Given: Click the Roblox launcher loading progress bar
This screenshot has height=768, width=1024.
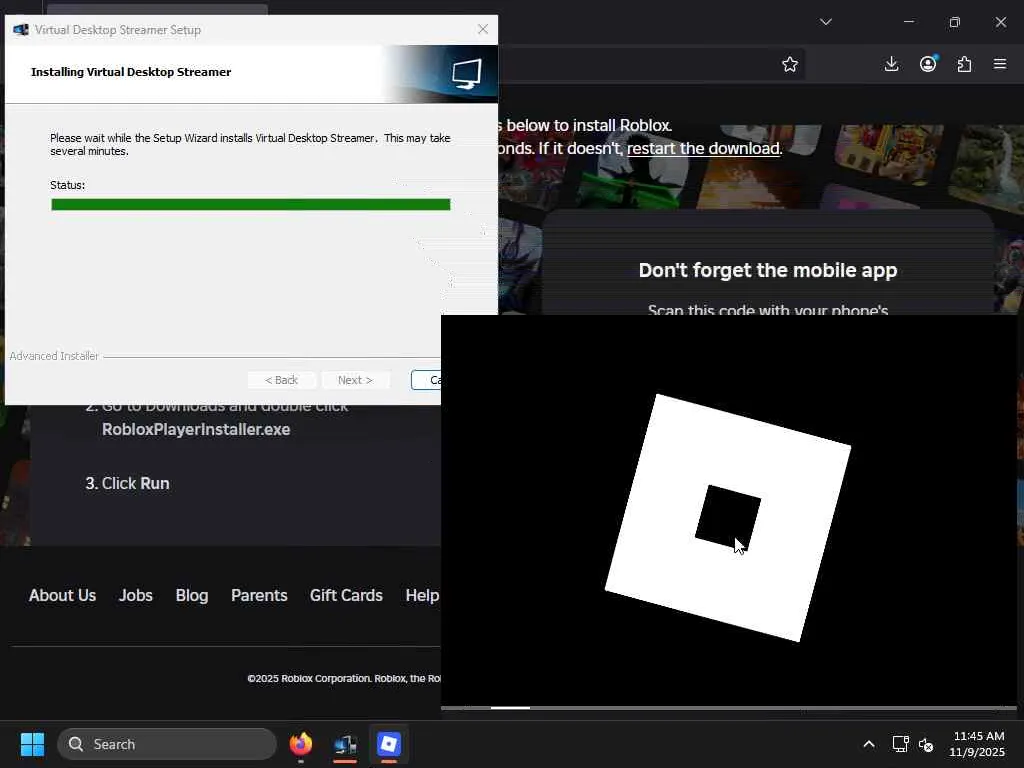Looking at the screenshot, I should 729,707.
